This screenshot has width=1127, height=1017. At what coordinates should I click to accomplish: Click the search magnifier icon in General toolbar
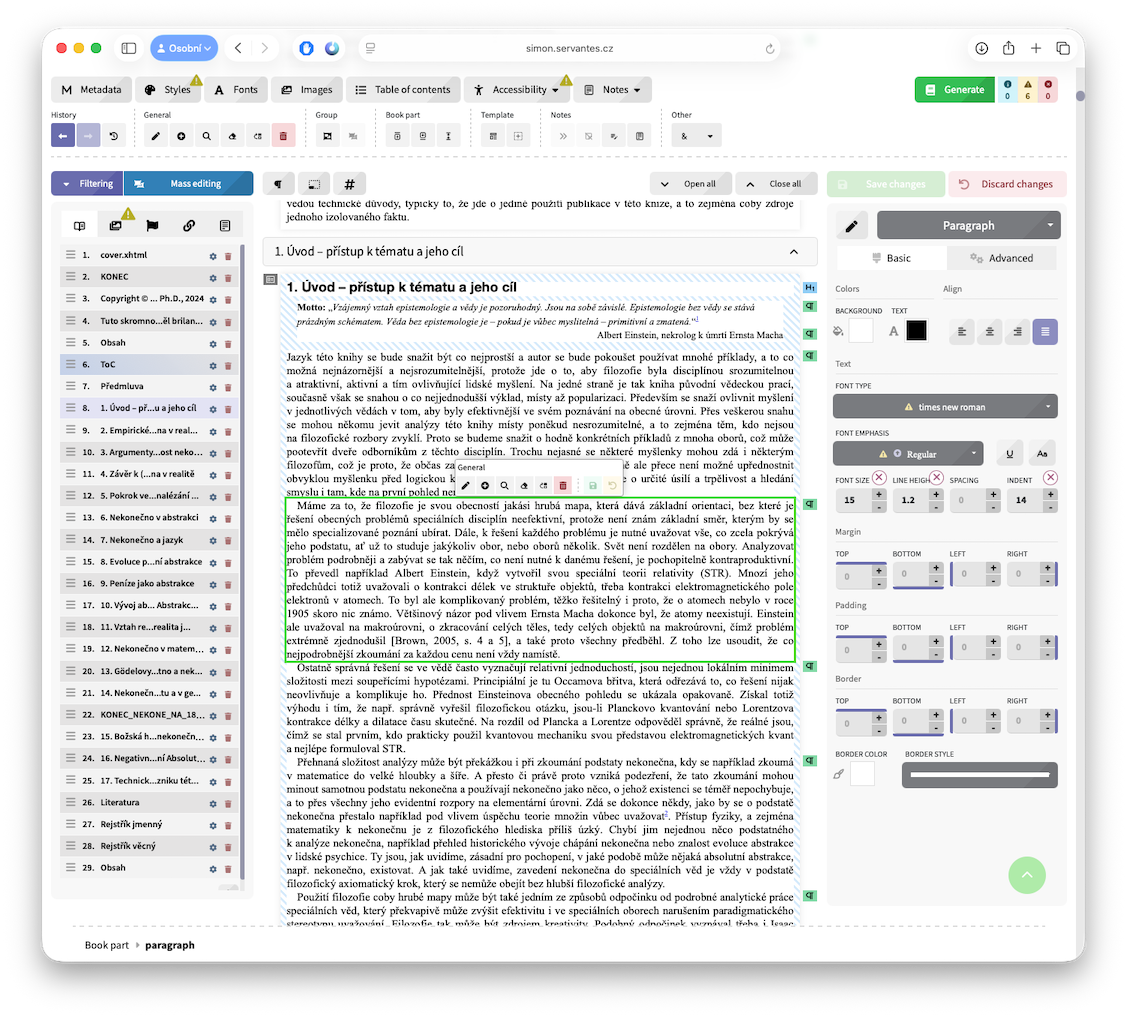[x=207, y=136]
